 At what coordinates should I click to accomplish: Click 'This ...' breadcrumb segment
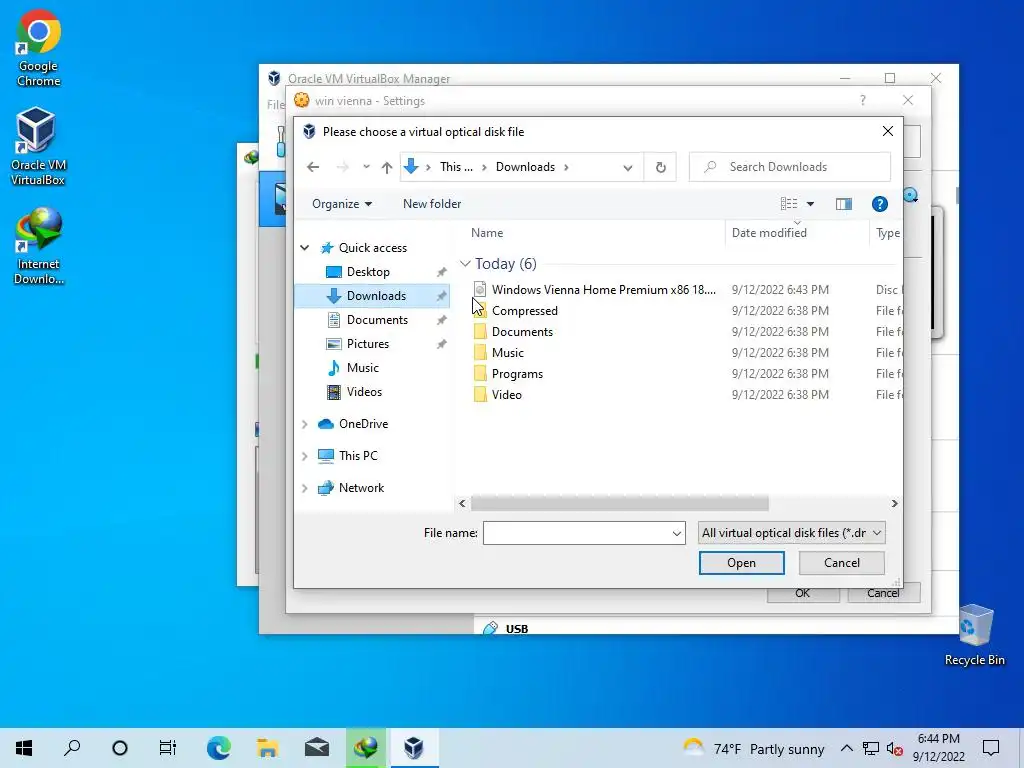tap(456, 167)
